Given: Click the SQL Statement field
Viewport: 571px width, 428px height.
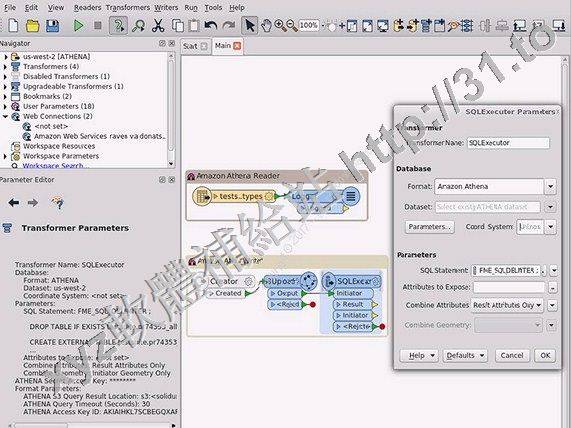Looking at the screenshot, I should coord(509,270).
